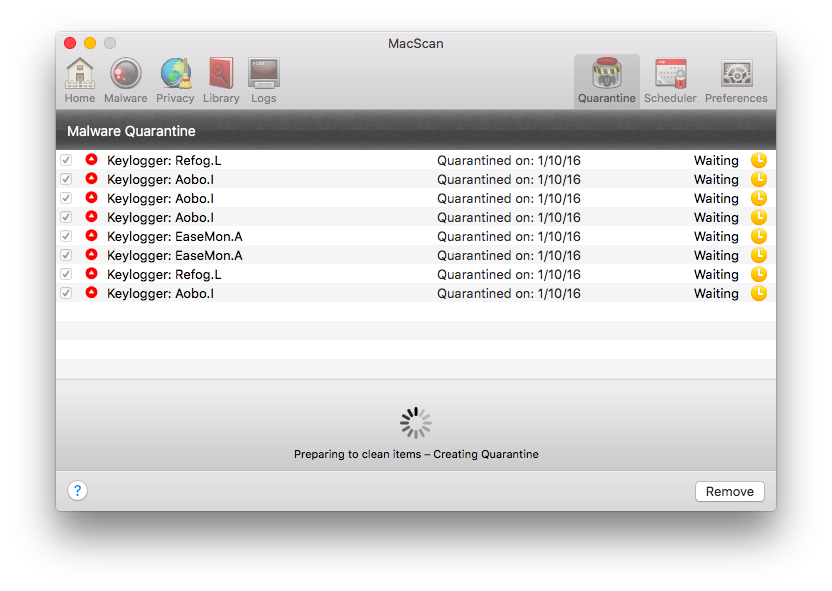Uncheck the third Keylogger: Aobo.I checkbox
The image size is (832, 591).
[66, 217]
